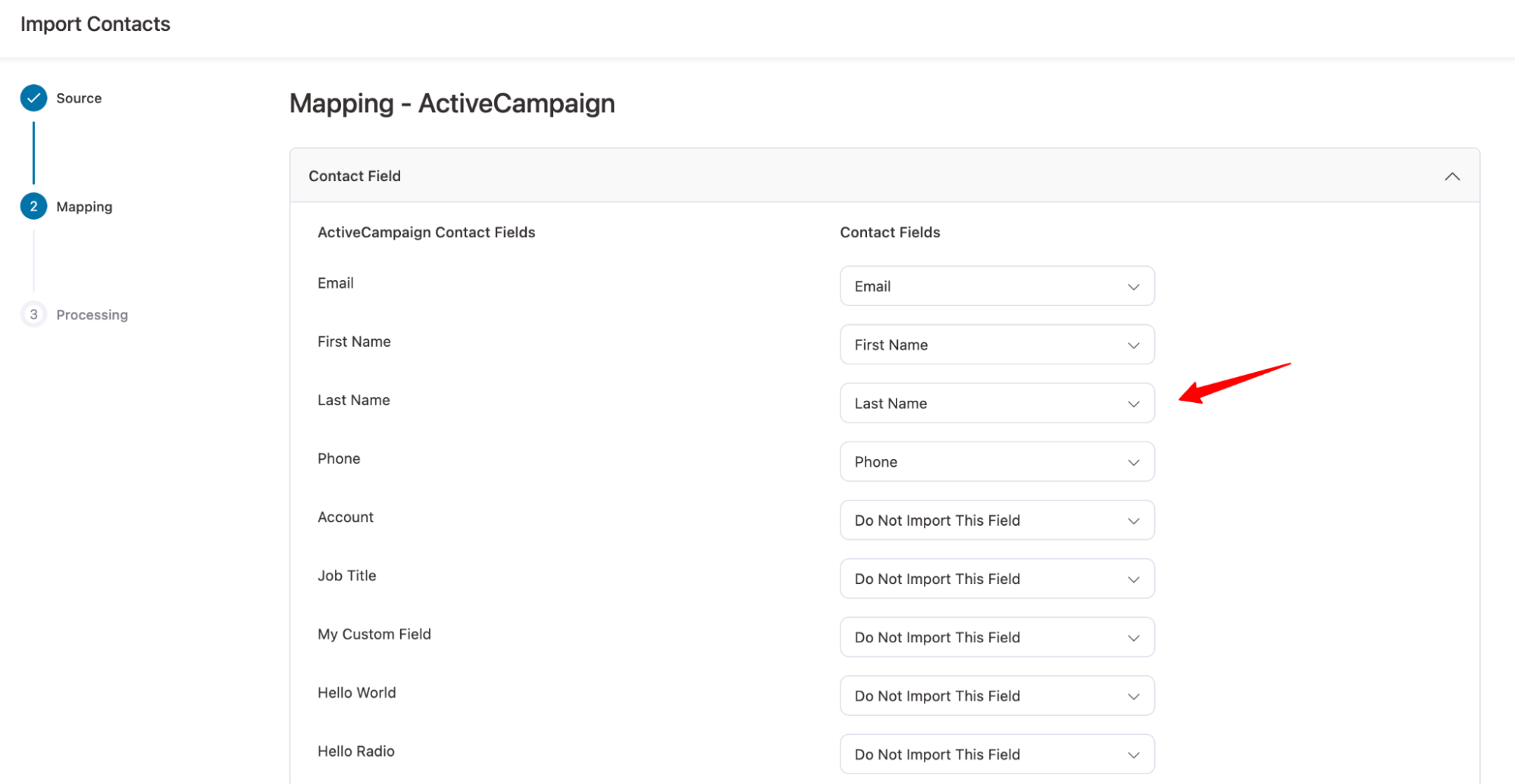Open the Hello World mapping dropdown
Image resolution: width=1515 pixels, height=784 pixels.
(x=996, y=695)
